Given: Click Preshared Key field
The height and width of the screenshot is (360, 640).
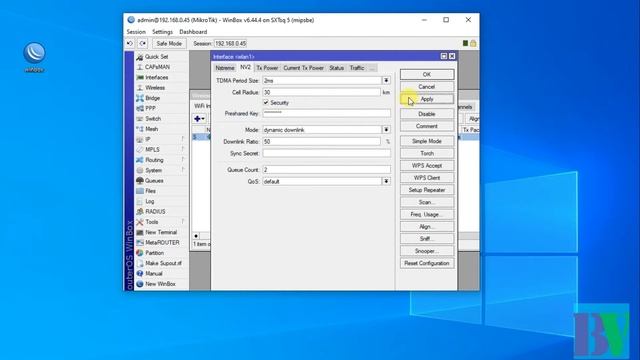Looking at the screenshot, I should [327, 113].
